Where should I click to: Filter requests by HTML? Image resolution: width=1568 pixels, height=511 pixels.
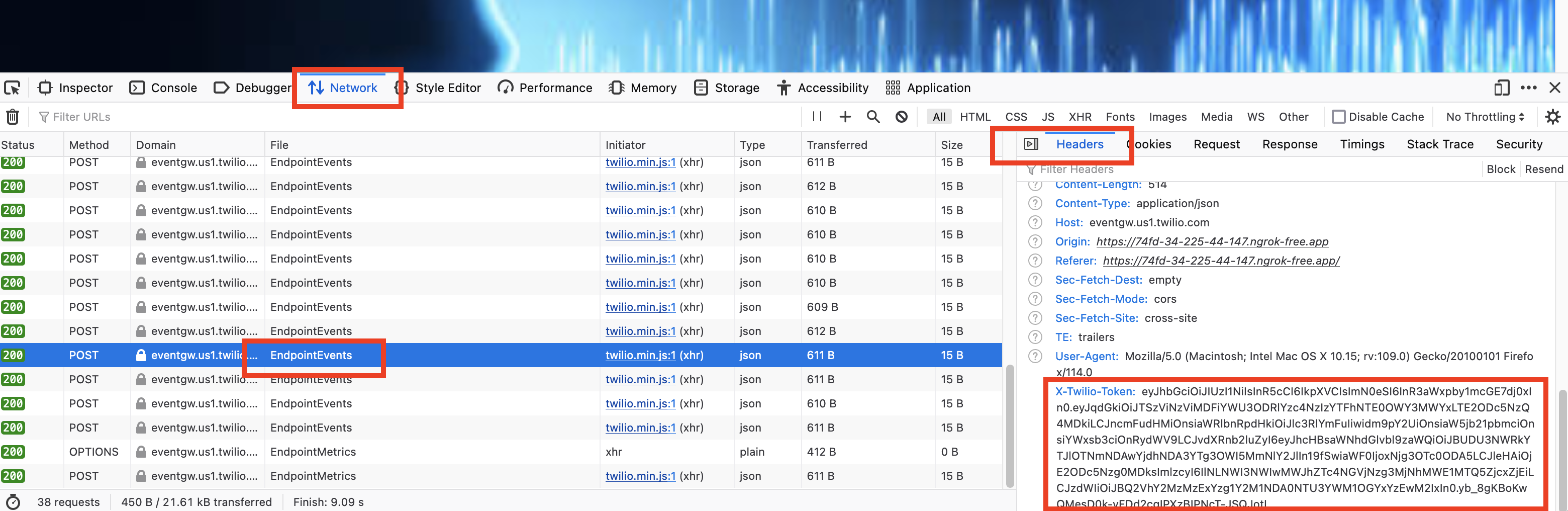point(975,117)
